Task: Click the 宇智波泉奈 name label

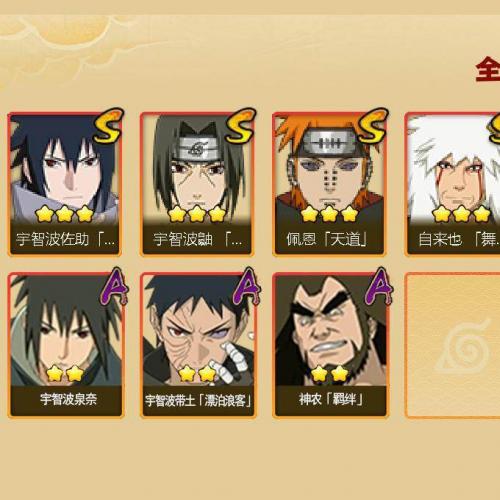Action: click(x=68, y=399)
